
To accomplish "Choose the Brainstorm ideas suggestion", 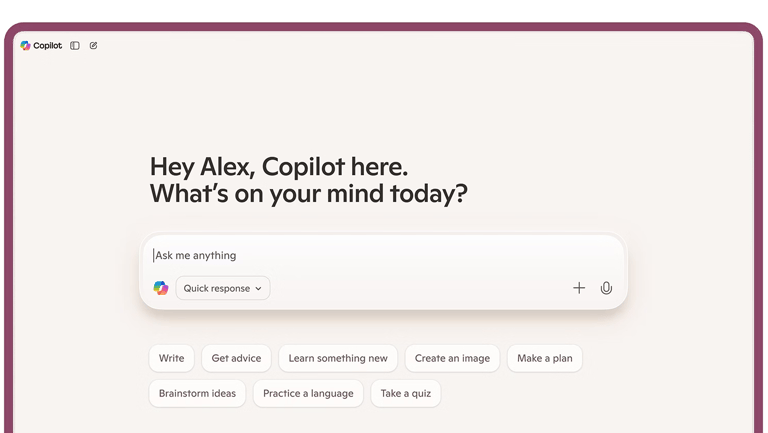I will tap(197, 393).
